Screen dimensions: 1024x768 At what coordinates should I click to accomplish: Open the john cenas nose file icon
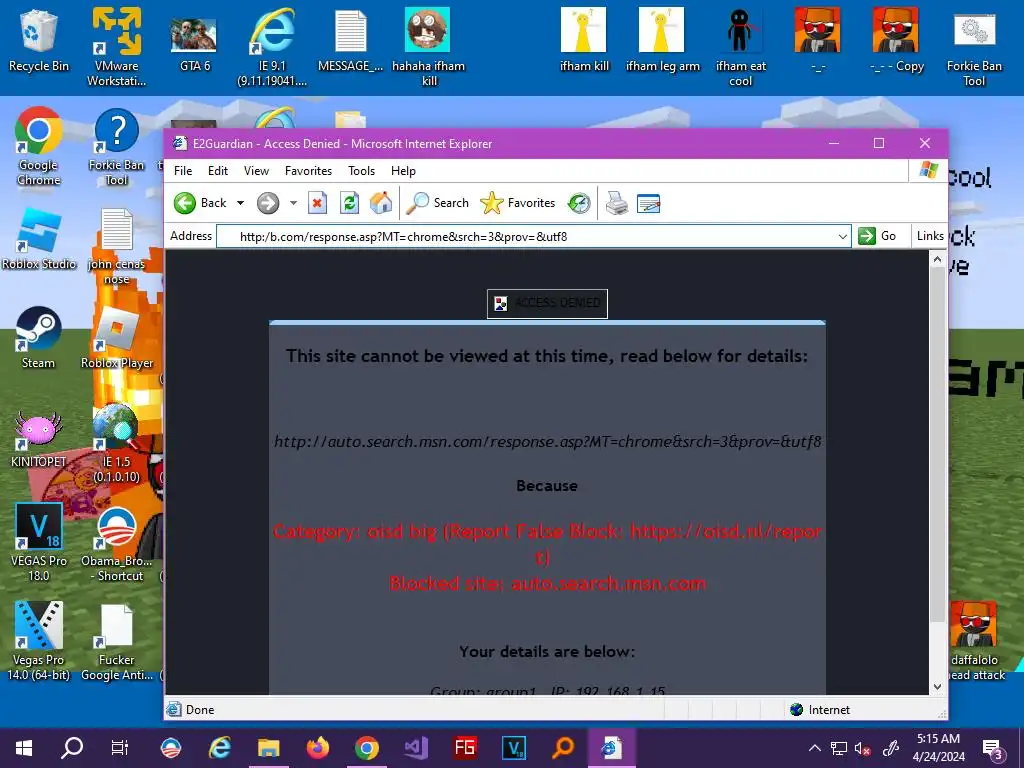pos(116,247)
